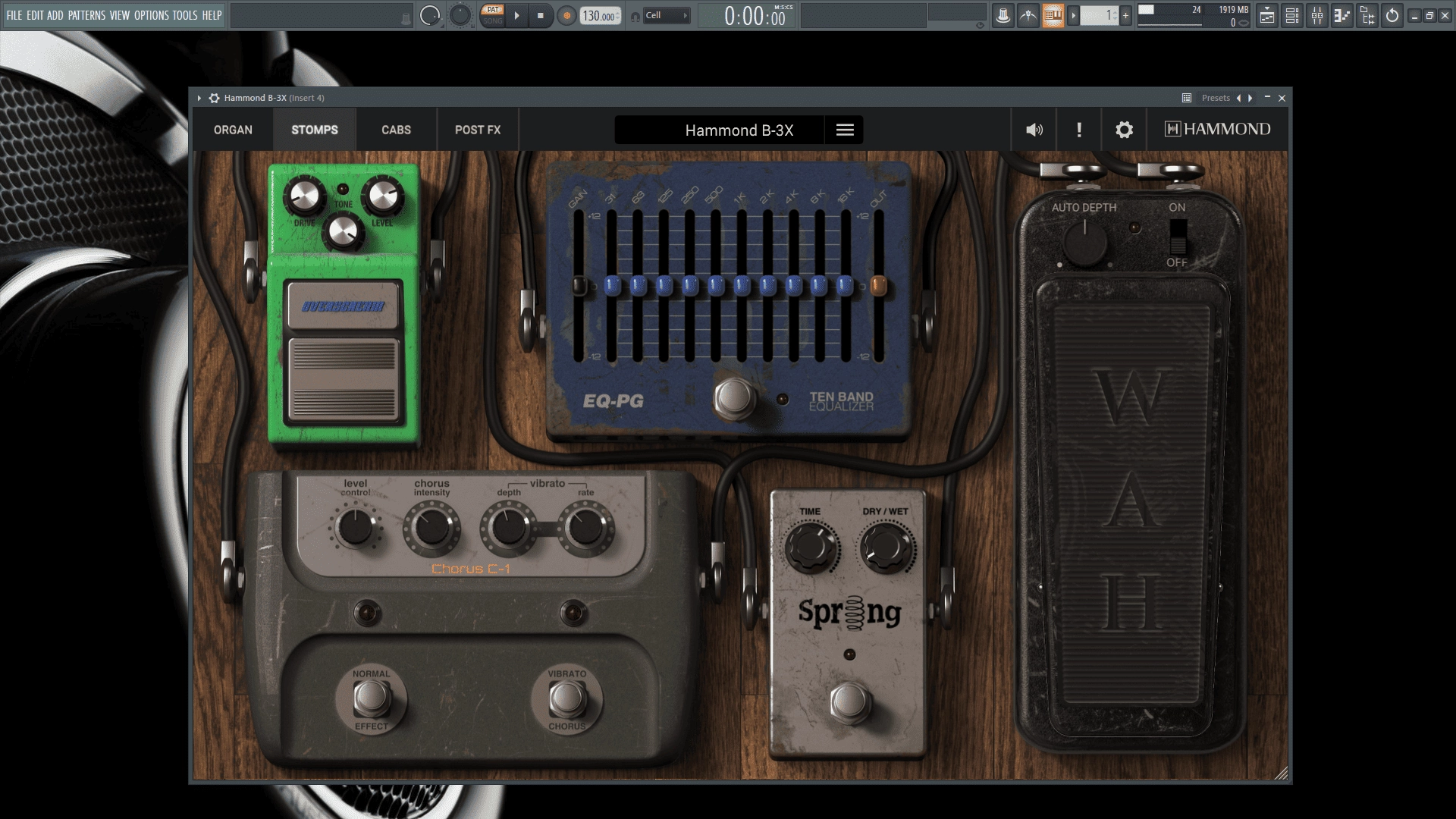Open the Hammond B-3X preset name display
The width and height of the screenshot is (1456, 819).
pyautogui.click(x=719, y=130)
